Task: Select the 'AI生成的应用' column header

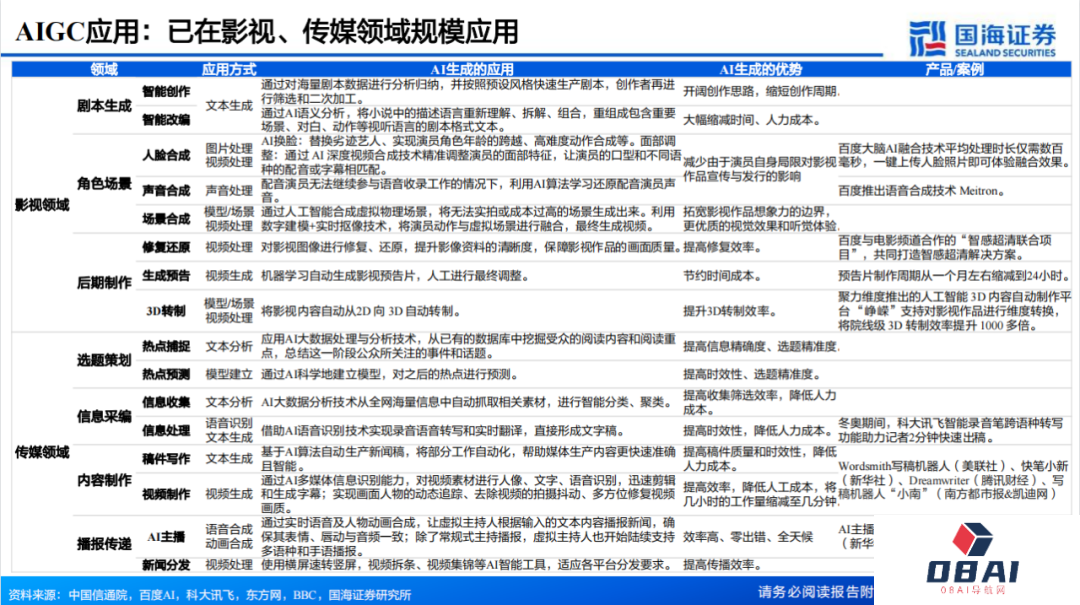Action: coord(473,70)
